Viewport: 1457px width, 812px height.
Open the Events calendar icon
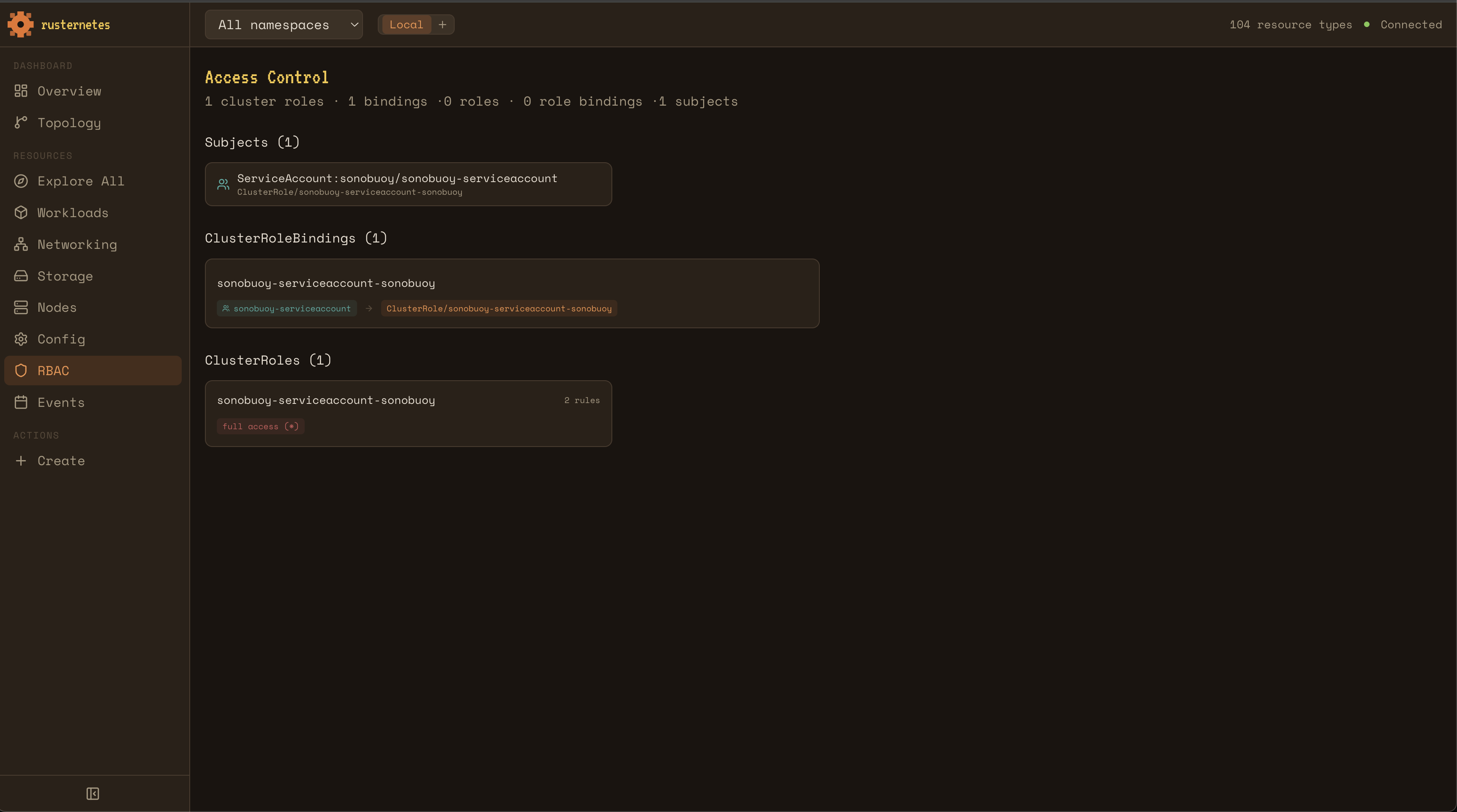[x=21, y=403]
